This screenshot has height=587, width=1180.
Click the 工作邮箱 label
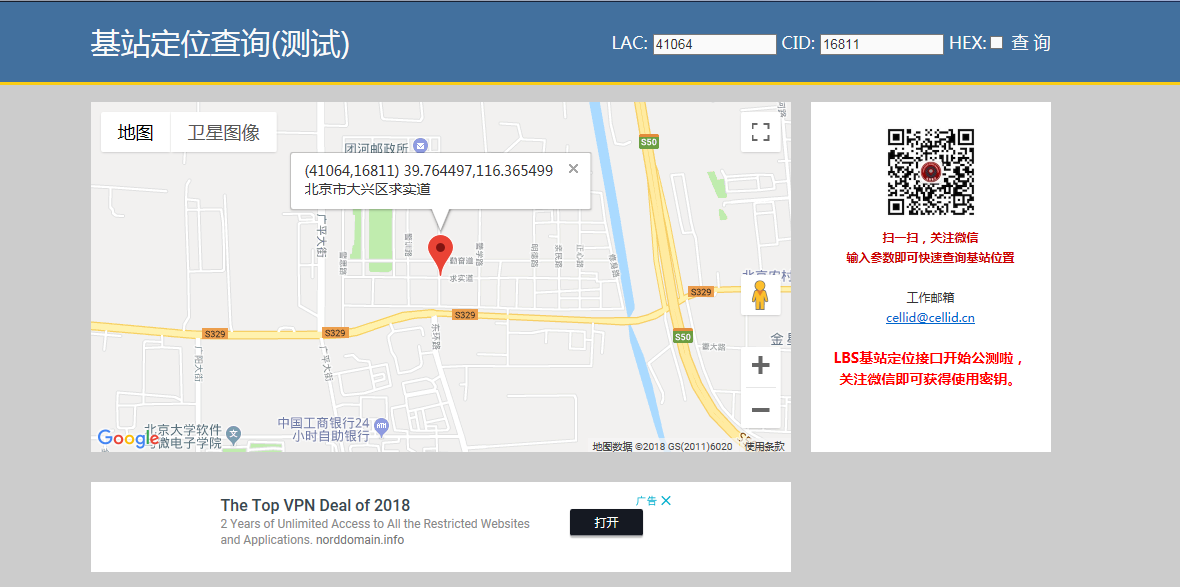pyautogui.click(x=930, y=297)
